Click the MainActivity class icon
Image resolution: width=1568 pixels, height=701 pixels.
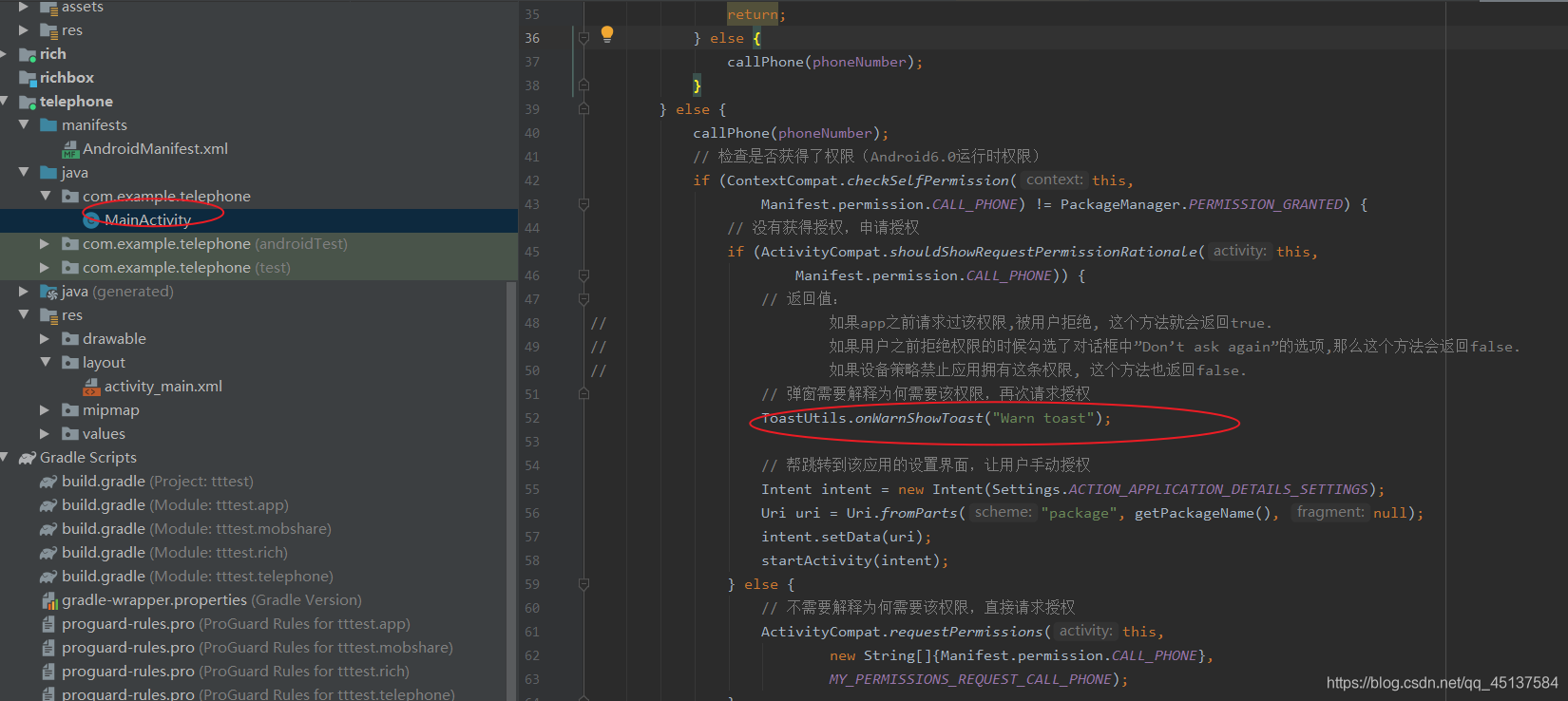coord(92,220)
